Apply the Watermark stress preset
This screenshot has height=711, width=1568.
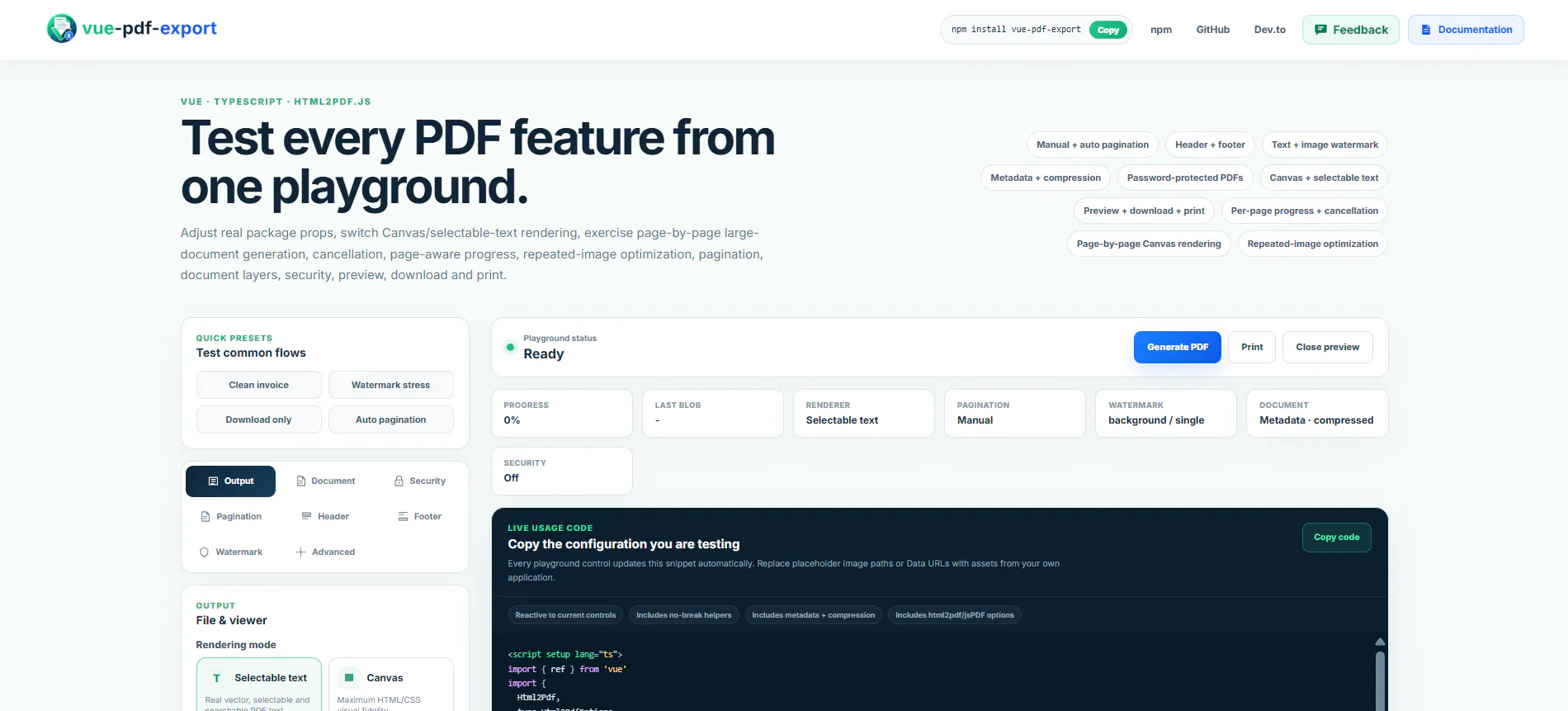tap(391, 385)
